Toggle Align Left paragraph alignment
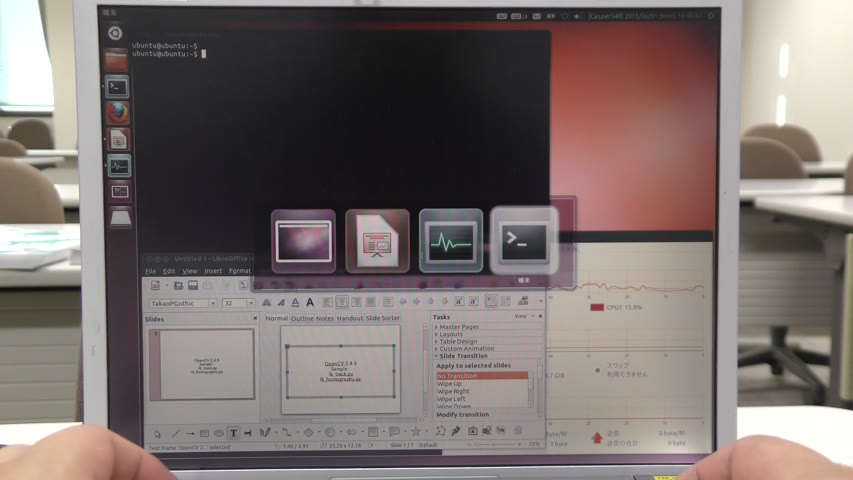Screen dimensions: 853x480 tap(327, 302)
